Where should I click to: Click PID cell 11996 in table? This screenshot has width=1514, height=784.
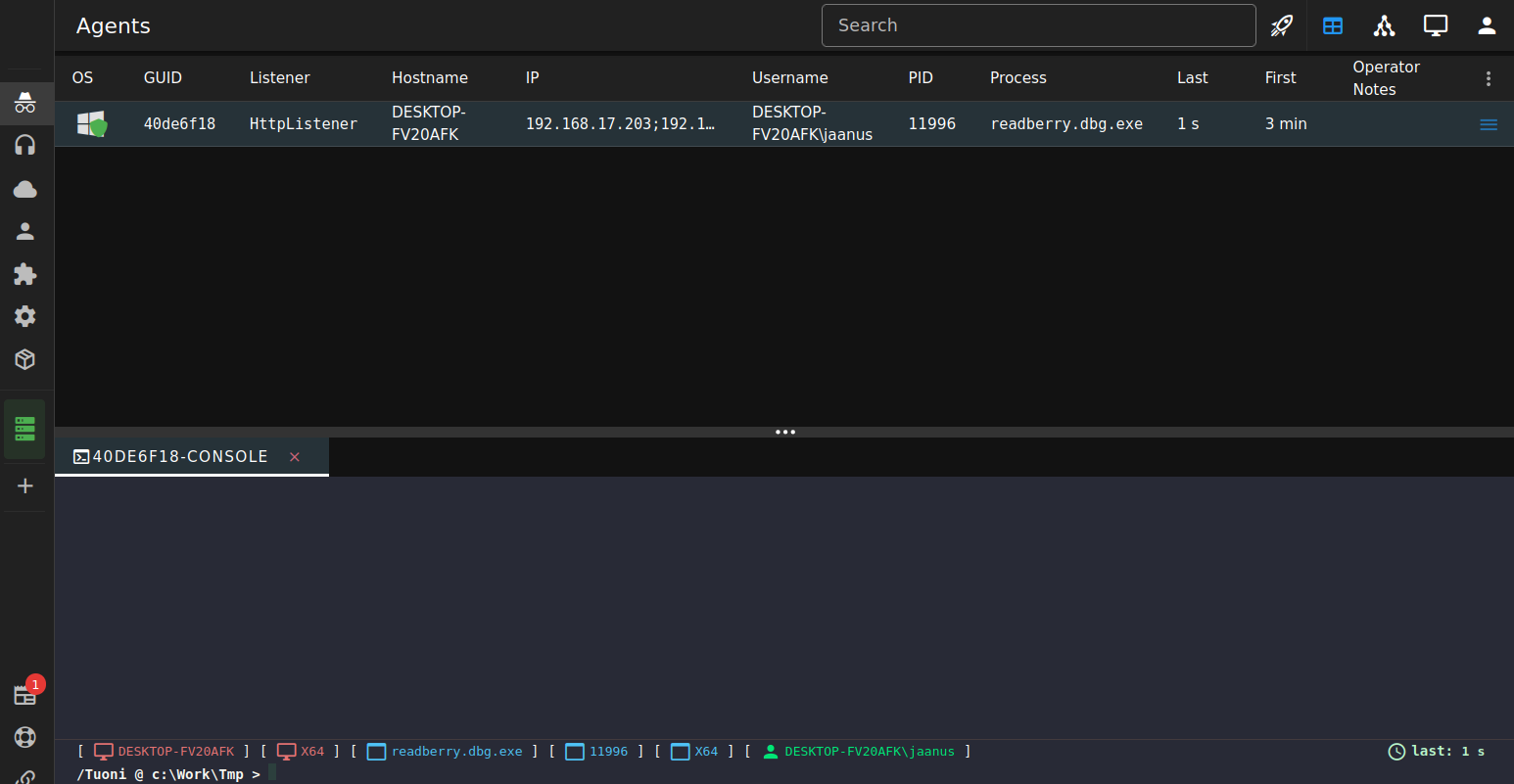(x=932, y=124)
